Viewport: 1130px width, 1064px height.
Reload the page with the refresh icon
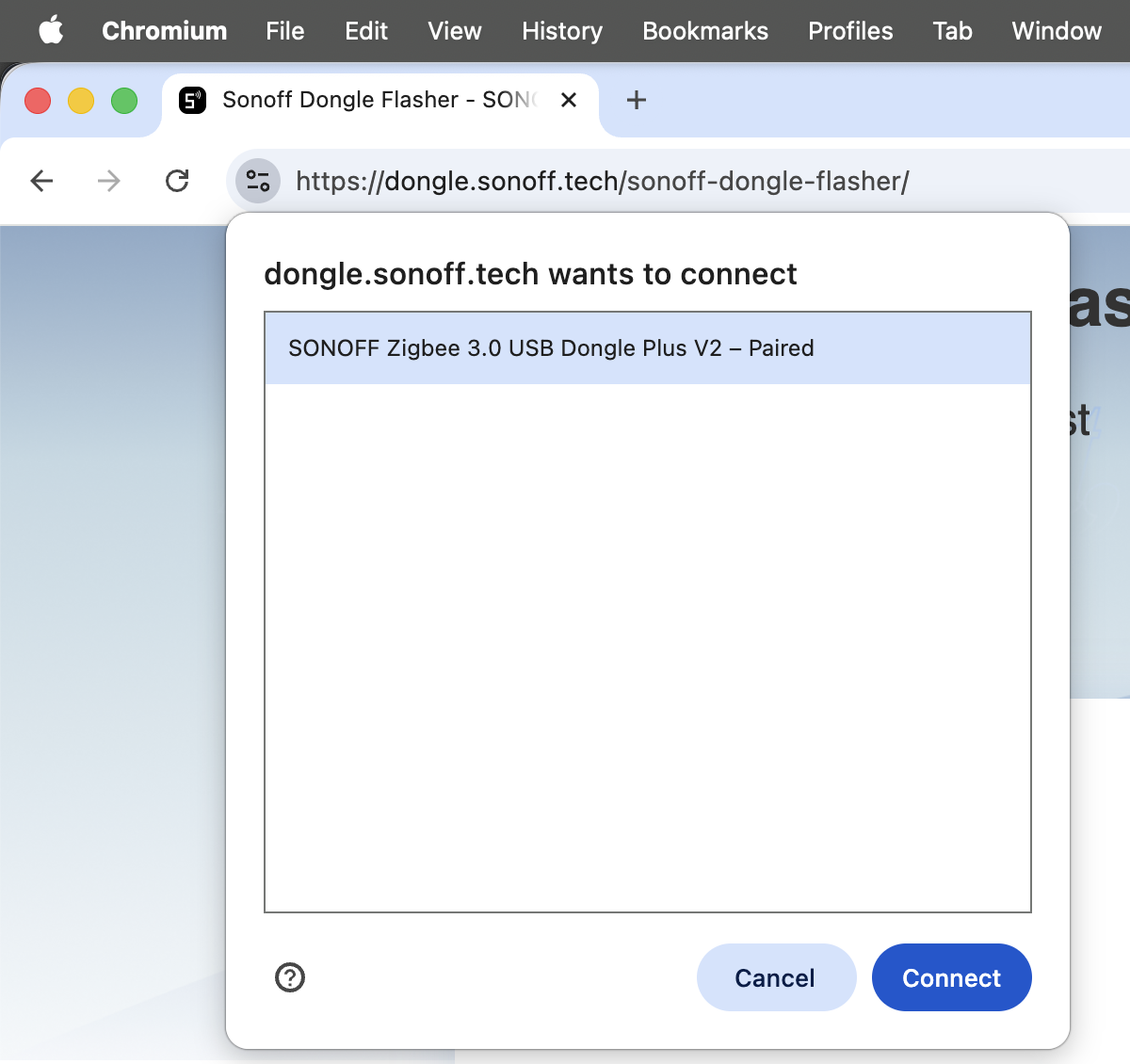pyautogui.click(x=177, y=181)
